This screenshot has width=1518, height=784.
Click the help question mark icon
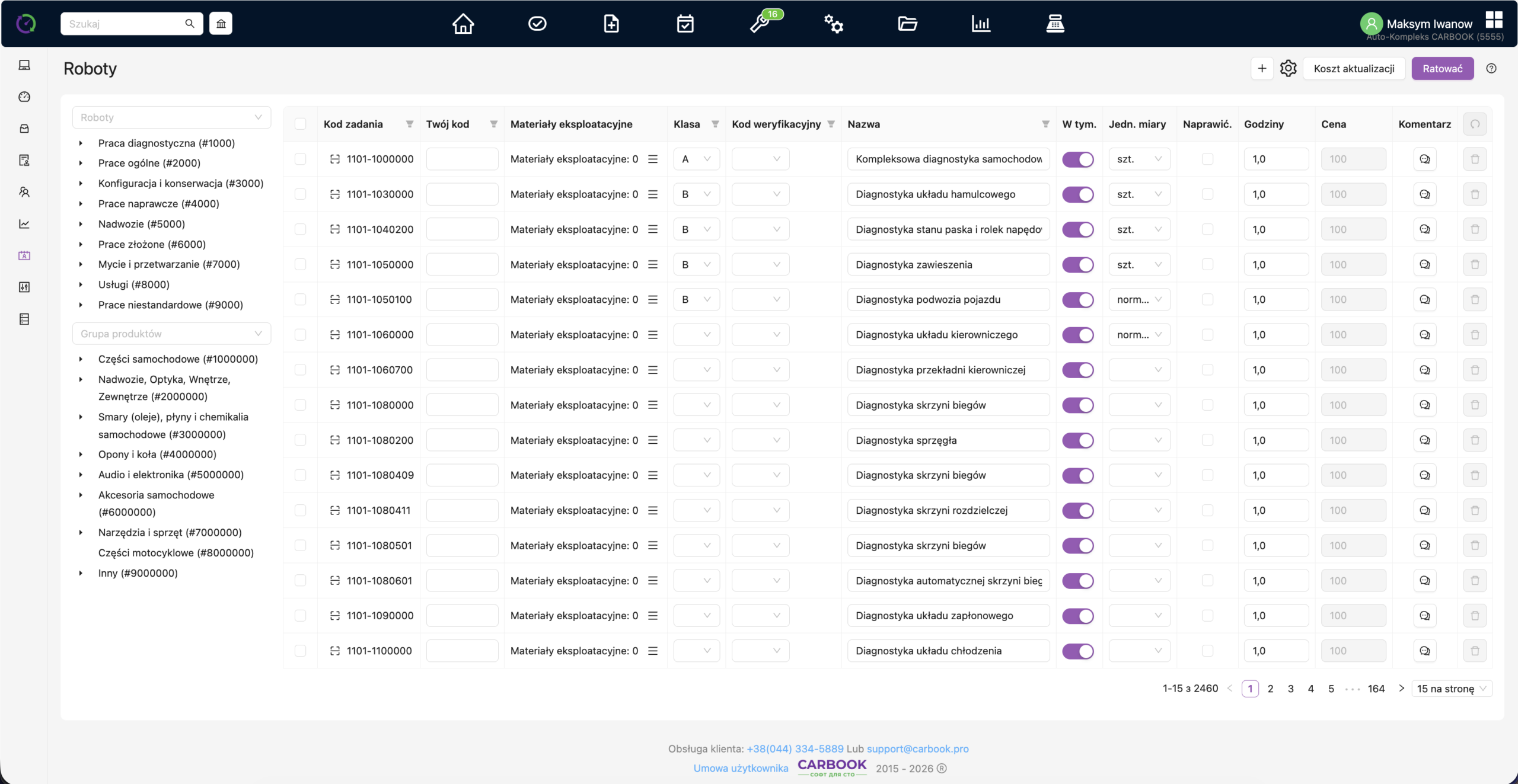pos(1491,69)
